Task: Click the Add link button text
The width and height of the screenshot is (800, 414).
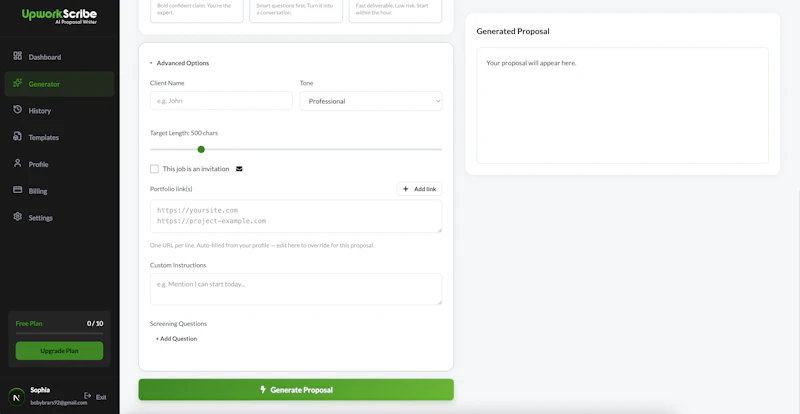Action: click(x=425, y=189)
